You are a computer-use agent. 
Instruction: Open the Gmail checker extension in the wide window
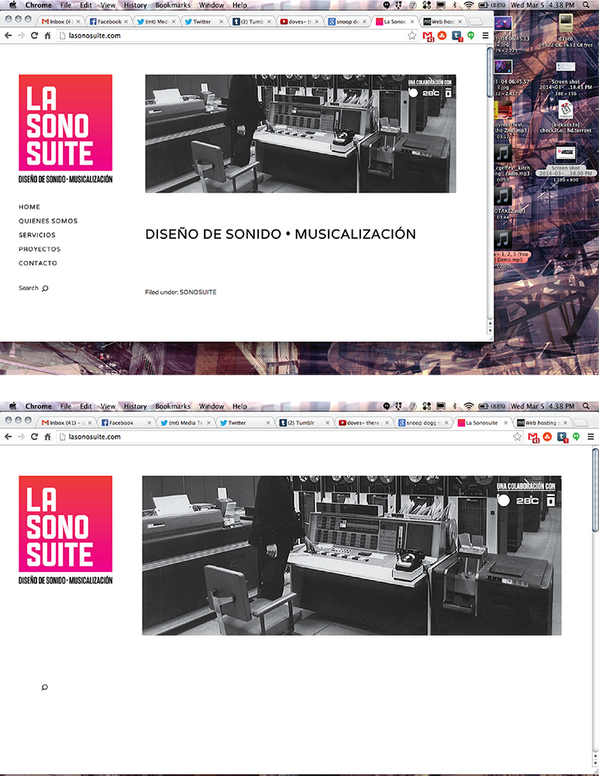[x=533, y=437]
